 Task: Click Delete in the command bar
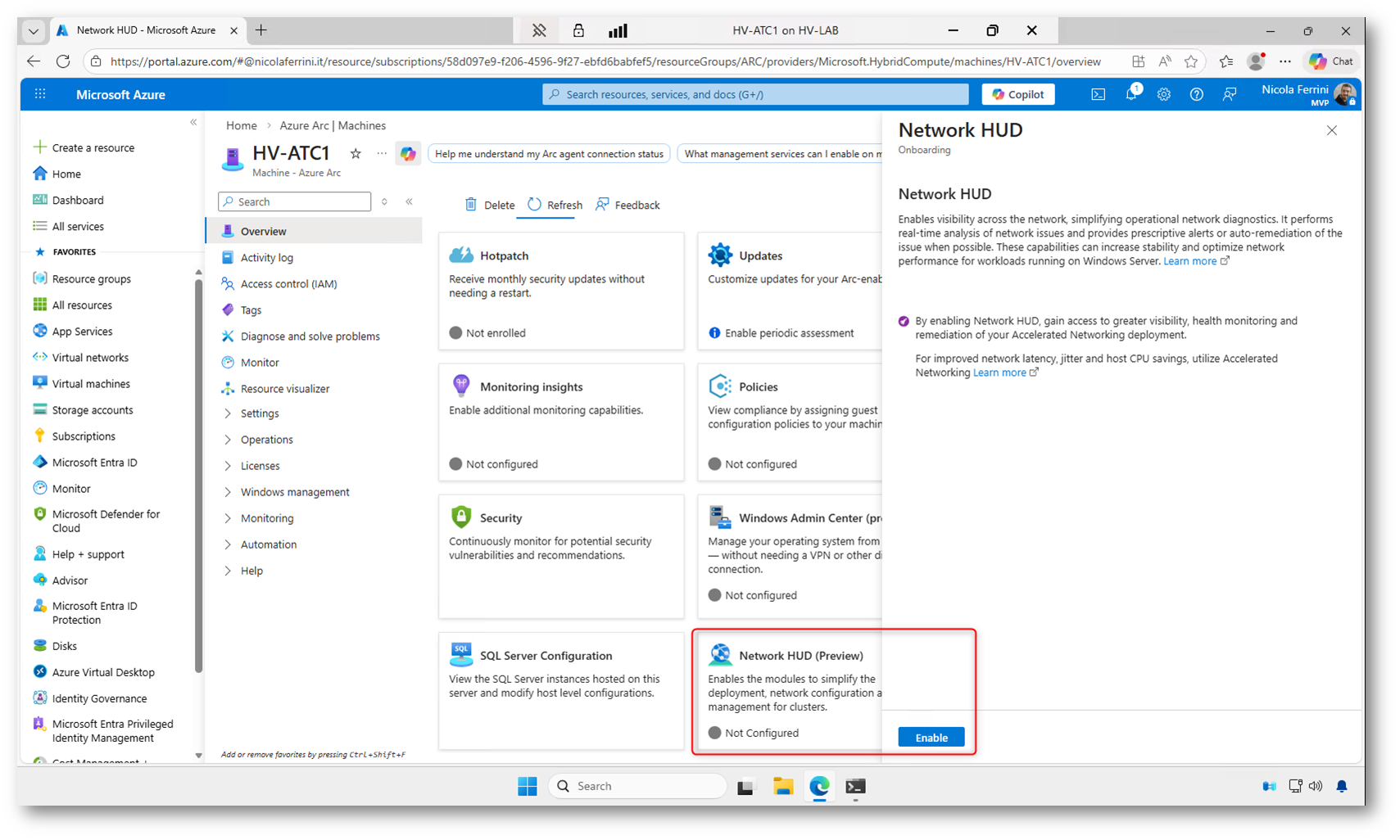click(x=490, y=205)
